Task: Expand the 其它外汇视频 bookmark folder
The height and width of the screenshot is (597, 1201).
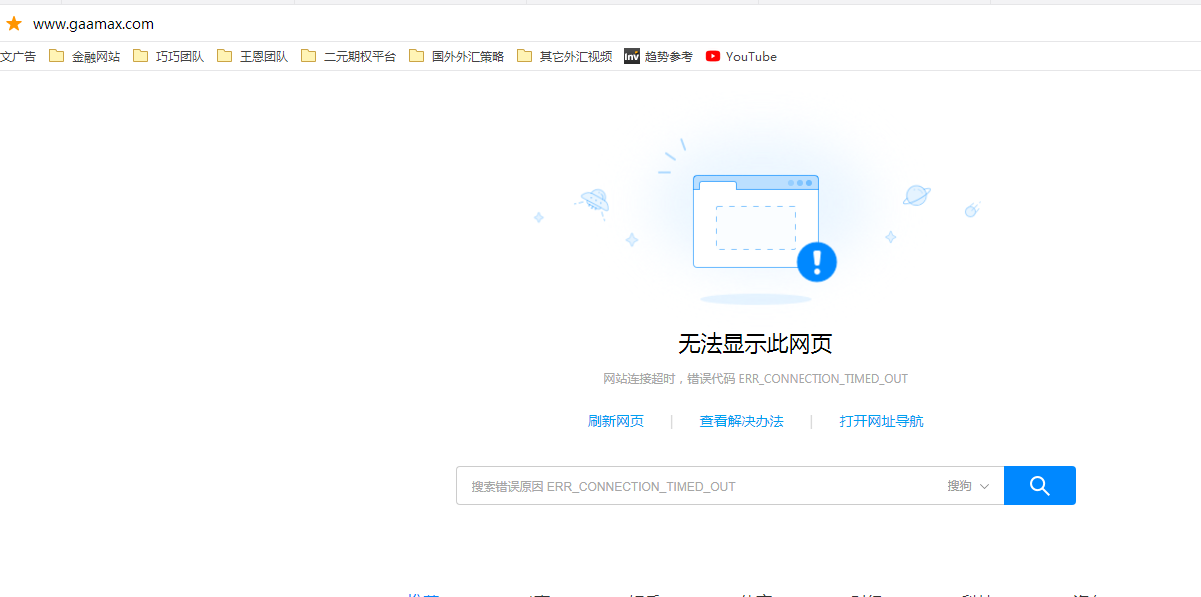Action: coord(564,57)
